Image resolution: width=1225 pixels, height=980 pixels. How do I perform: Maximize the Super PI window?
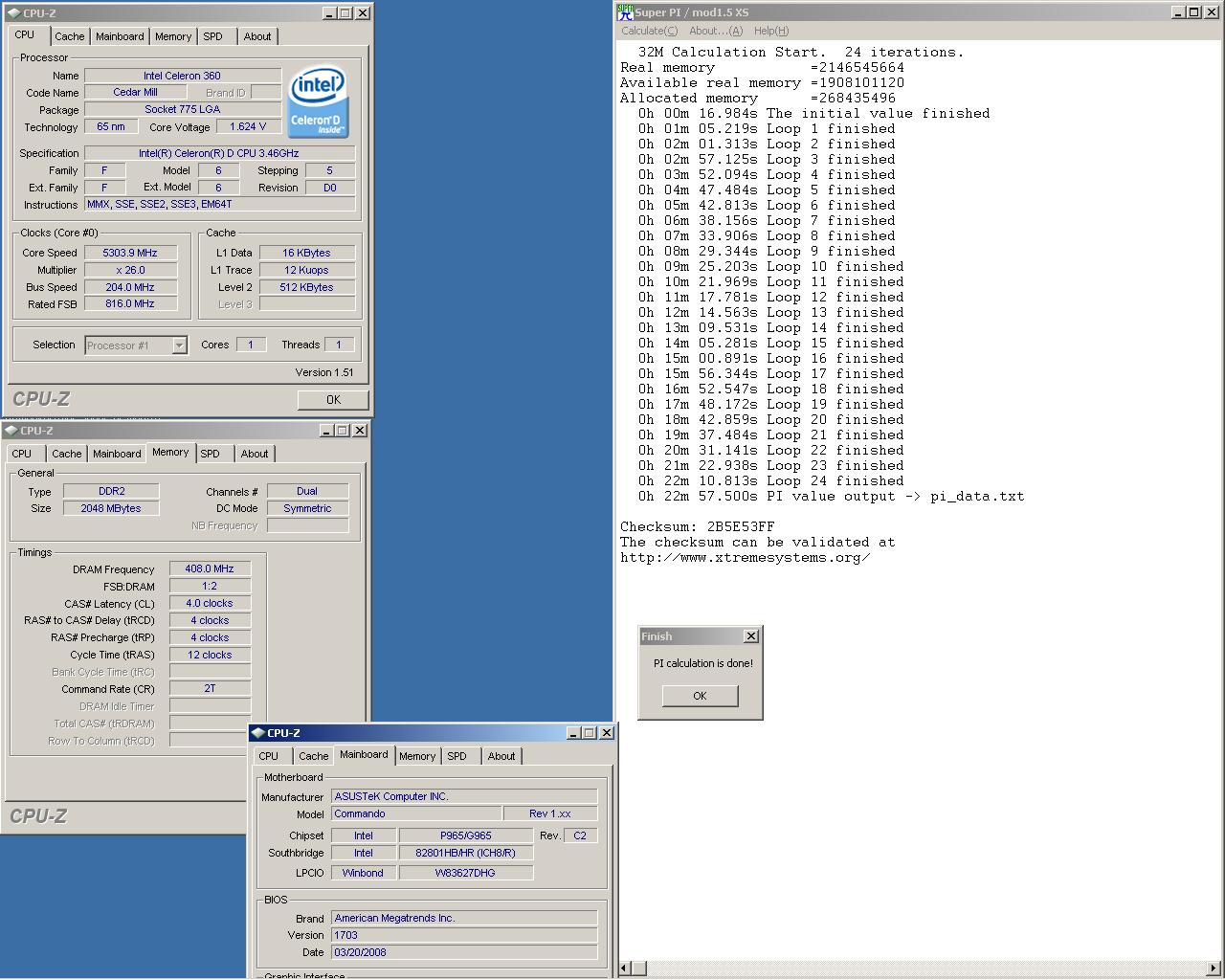click(x=1194, y=12)
